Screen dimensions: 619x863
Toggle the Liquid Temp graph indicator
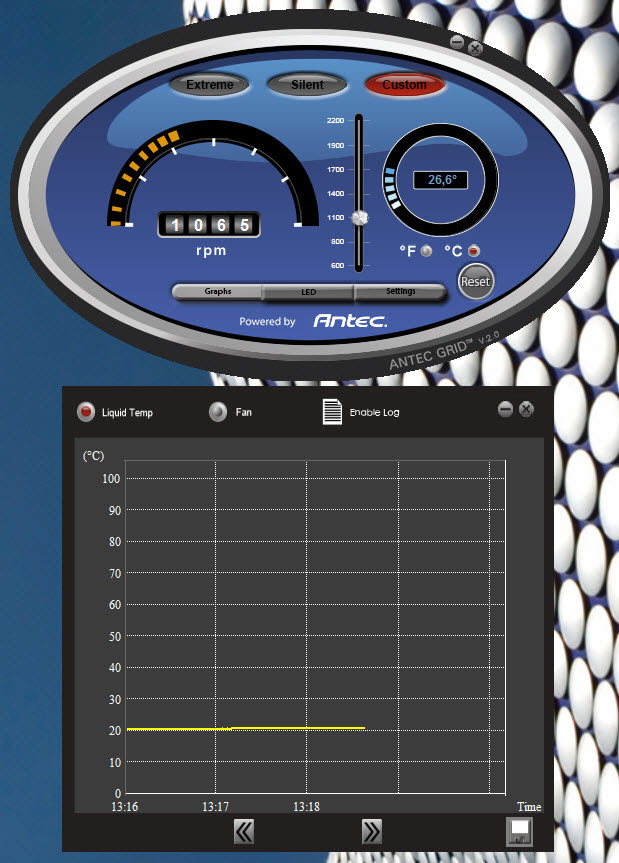tap(86, 412)
